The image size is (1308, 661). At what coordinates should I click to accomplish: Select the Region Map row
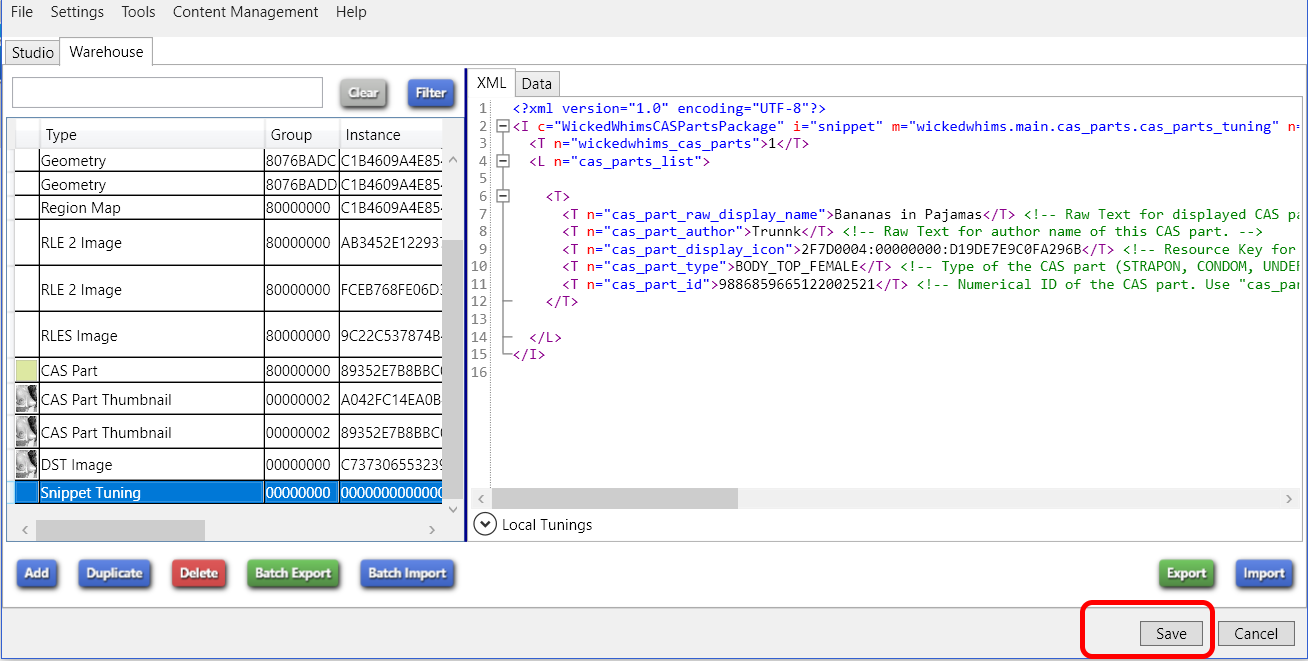tap(228, 208)
